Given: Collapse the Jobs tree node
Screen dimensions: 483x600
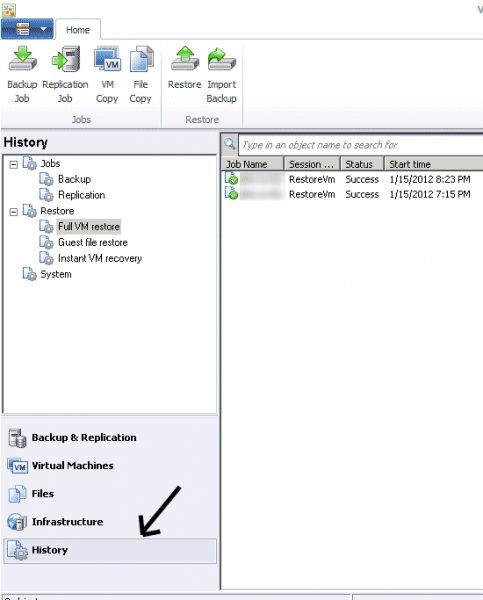Looking at the screenshot, I should pos(13,165).
